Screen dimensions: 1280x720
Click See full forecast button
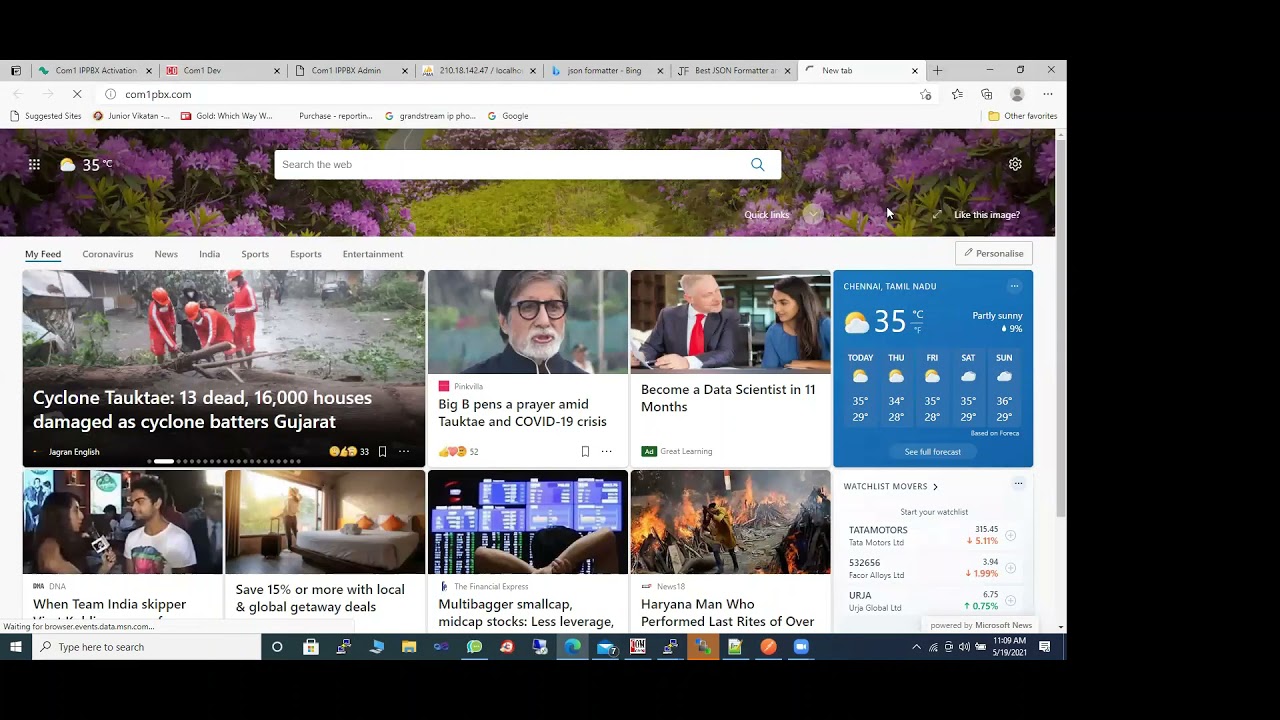[x=933, y=452]
